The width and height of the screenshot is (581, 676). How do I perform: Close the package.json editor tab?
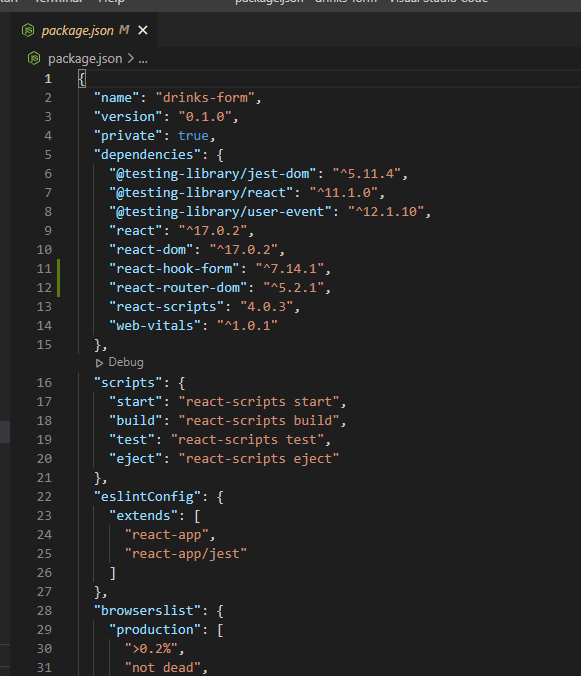(x=143, y=30)
